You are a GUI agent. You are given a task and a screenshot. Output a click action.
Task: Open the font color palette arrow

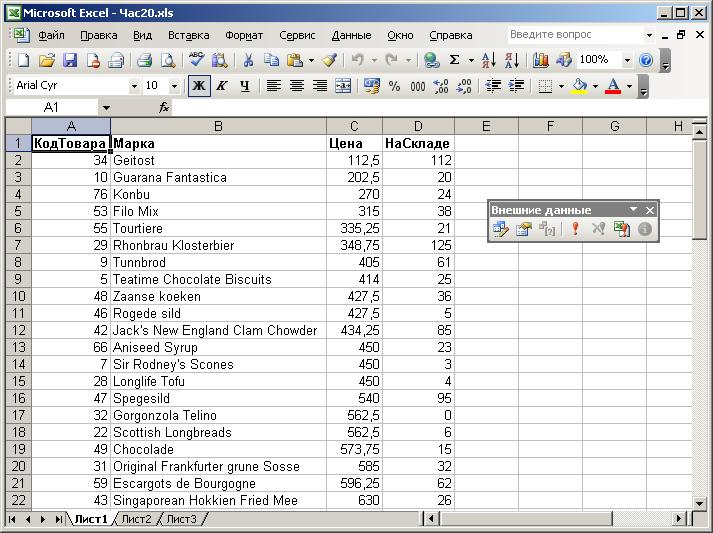click(630, 86)
